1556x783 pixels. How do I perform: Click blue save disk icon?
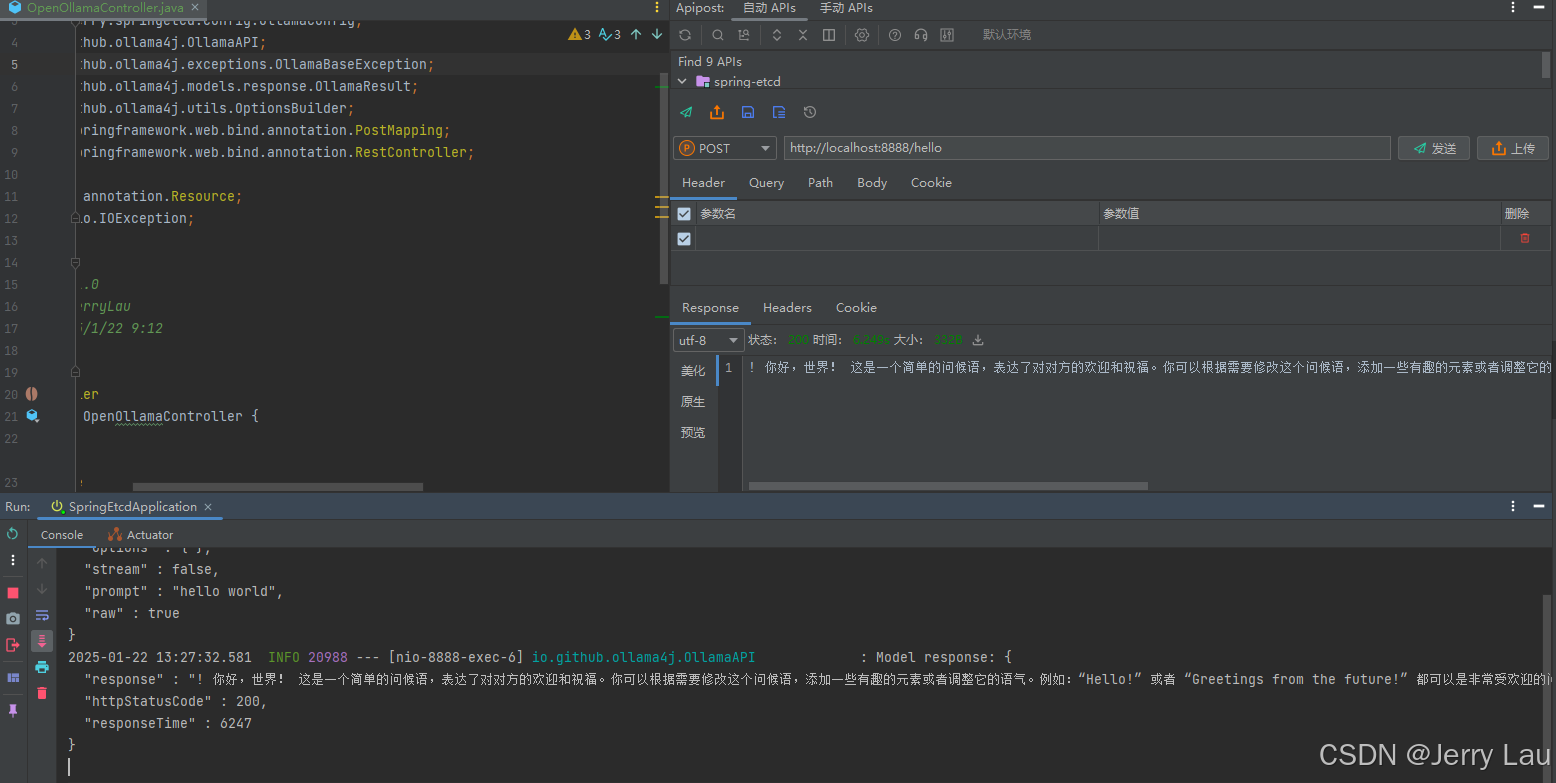point(748,112)
